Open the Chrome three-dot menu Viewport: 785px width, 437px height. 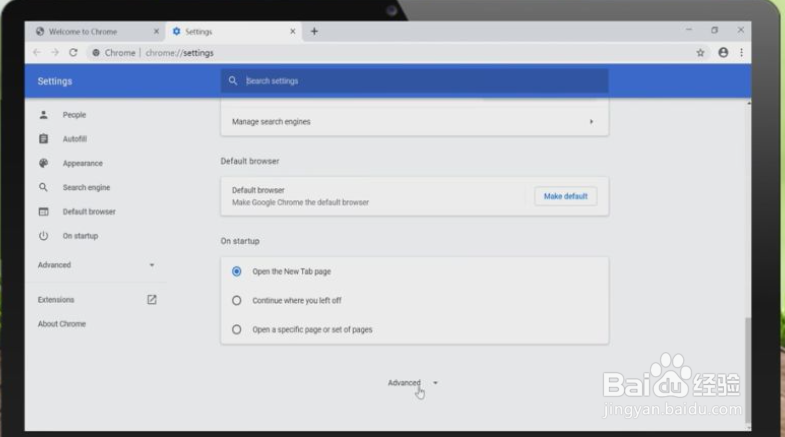[x=741, y=52]
